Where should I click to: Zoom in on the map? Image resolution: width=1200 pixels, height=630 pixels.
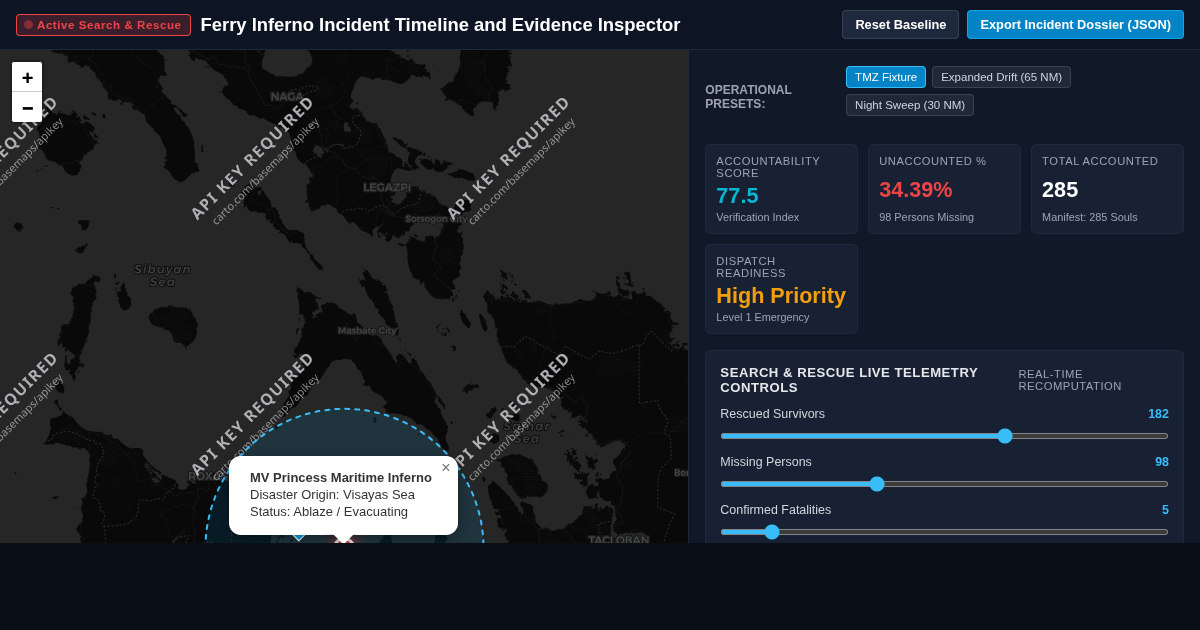point(27,77)
